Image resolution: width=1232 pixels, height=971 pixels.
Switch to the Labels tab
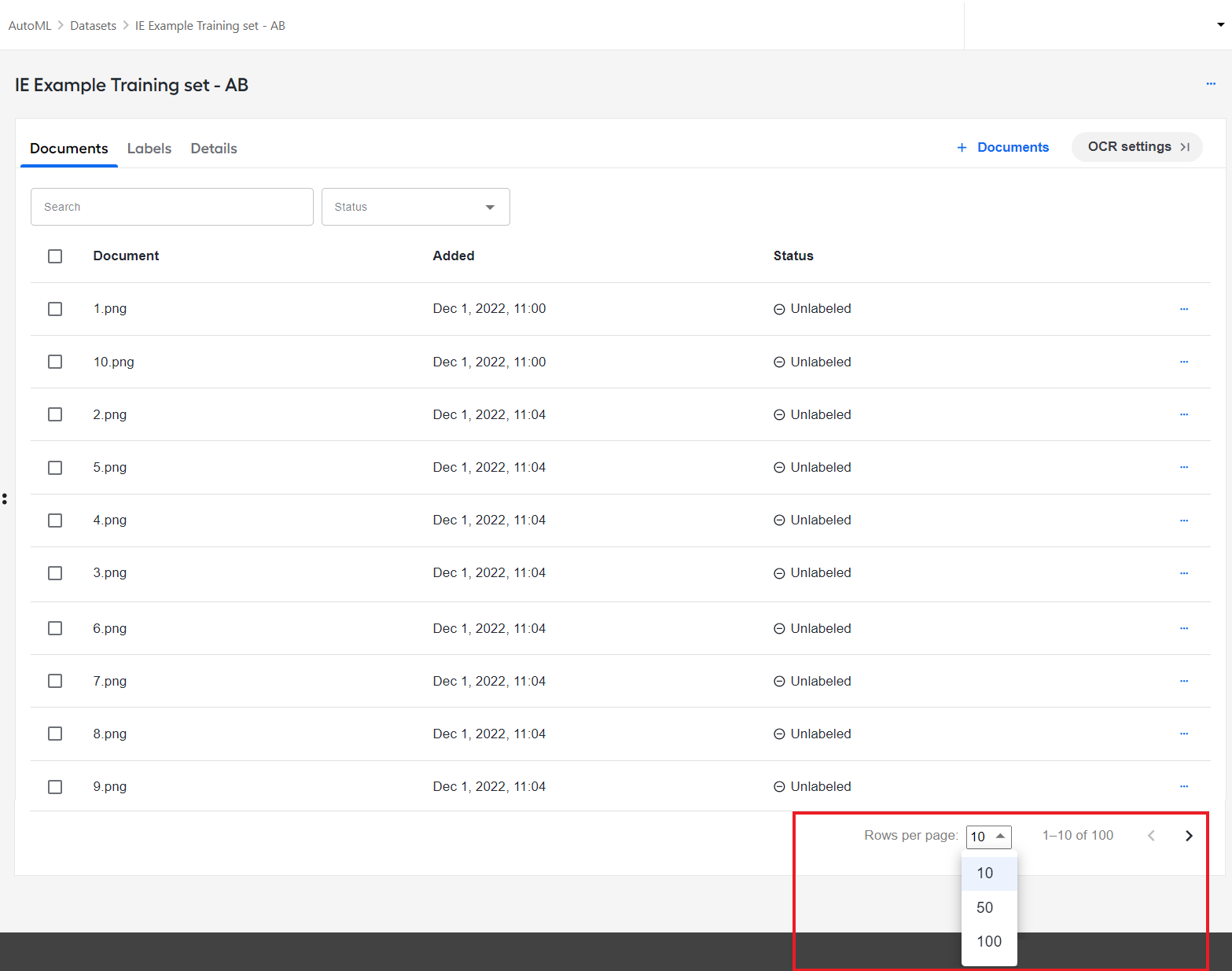pos(149,149)
